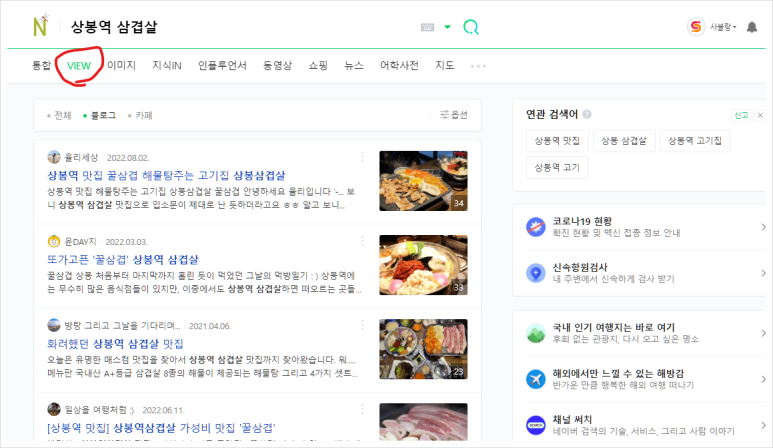Click the 신고 report button
Screen dimensions: 773x448
pos(741,115)
